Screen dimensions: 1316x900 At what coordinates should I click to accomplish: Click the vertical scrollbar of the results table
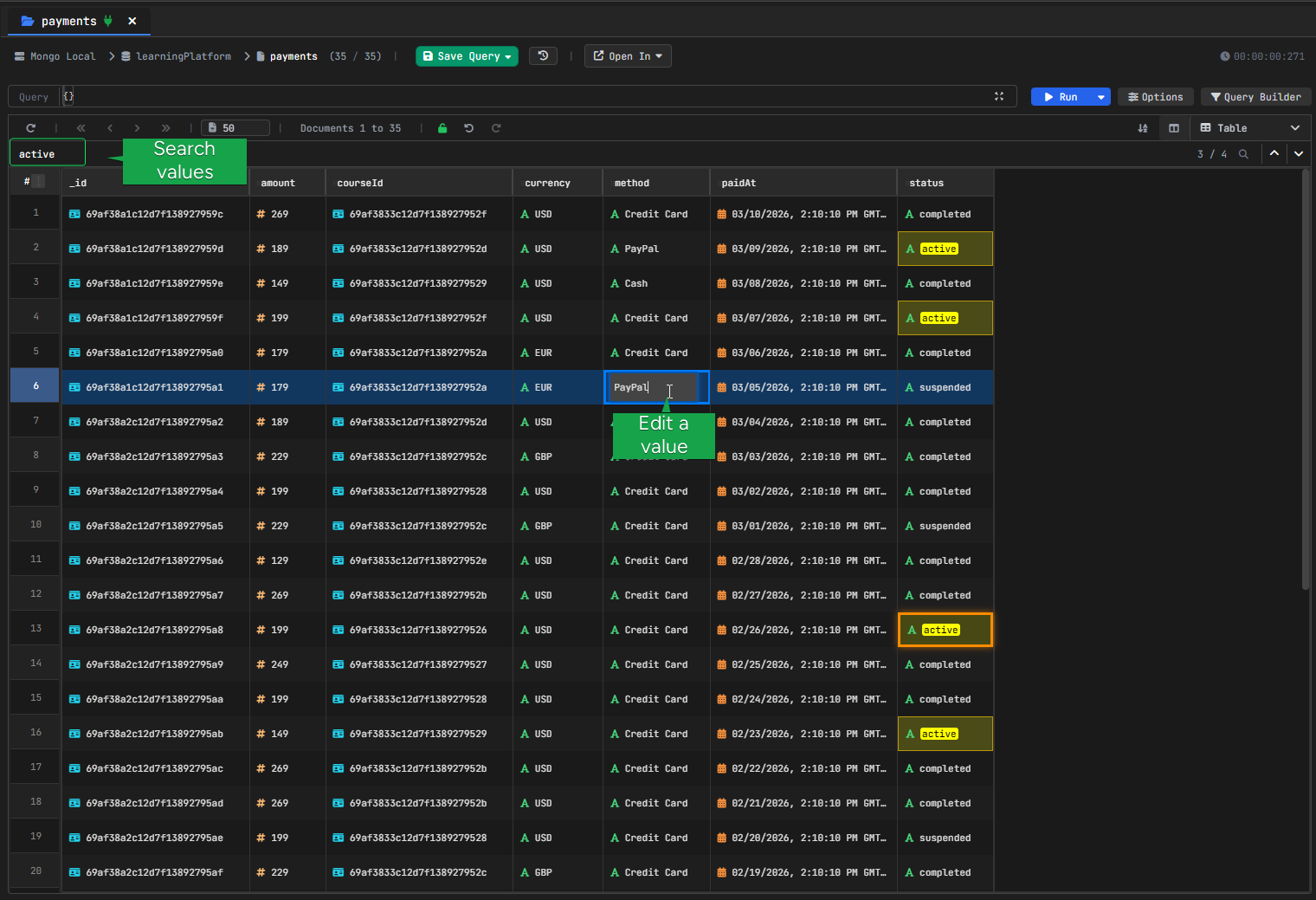pos(1306,379)
